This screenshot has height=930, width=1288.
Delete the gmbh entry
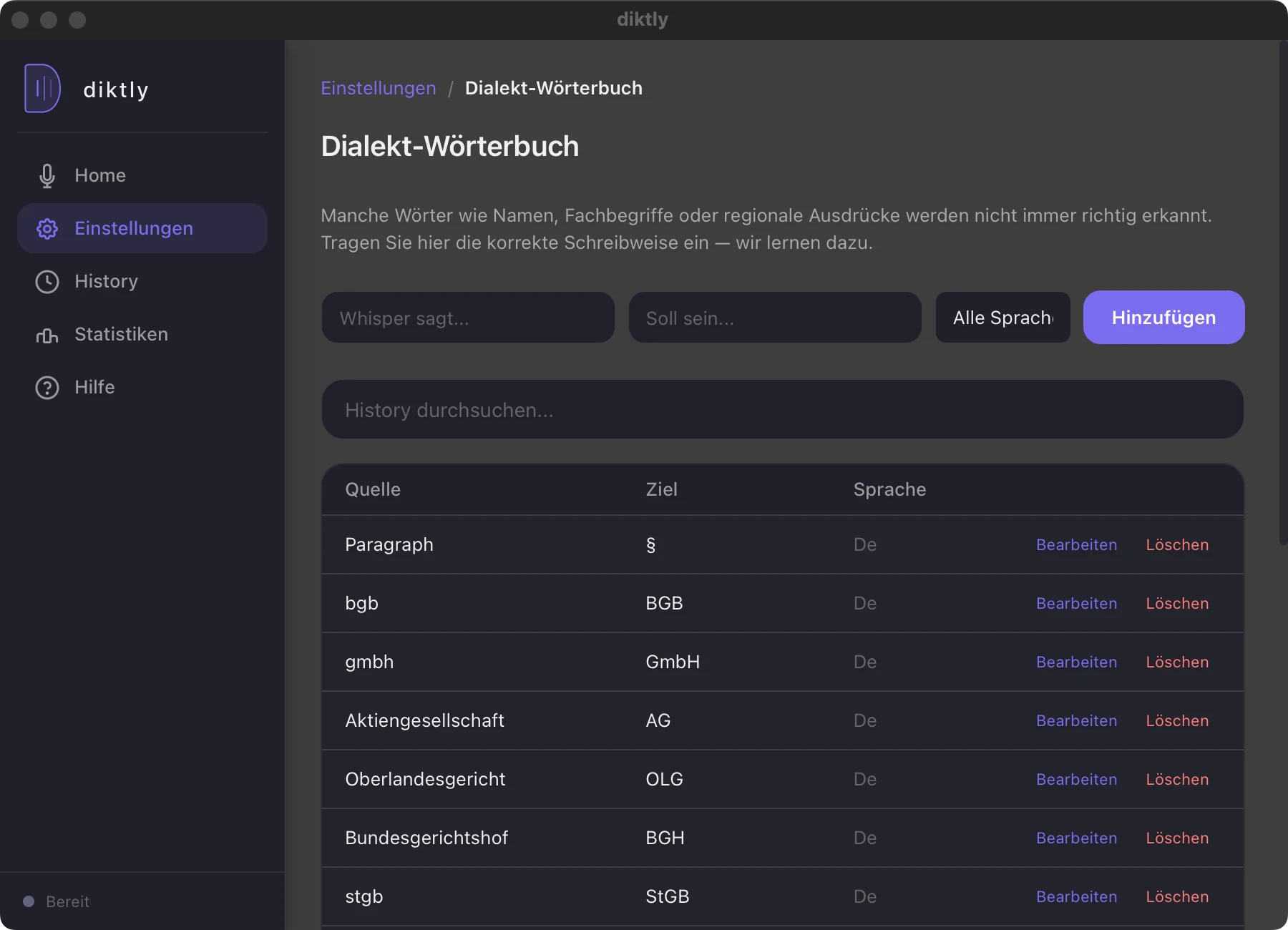point(1178,662)
